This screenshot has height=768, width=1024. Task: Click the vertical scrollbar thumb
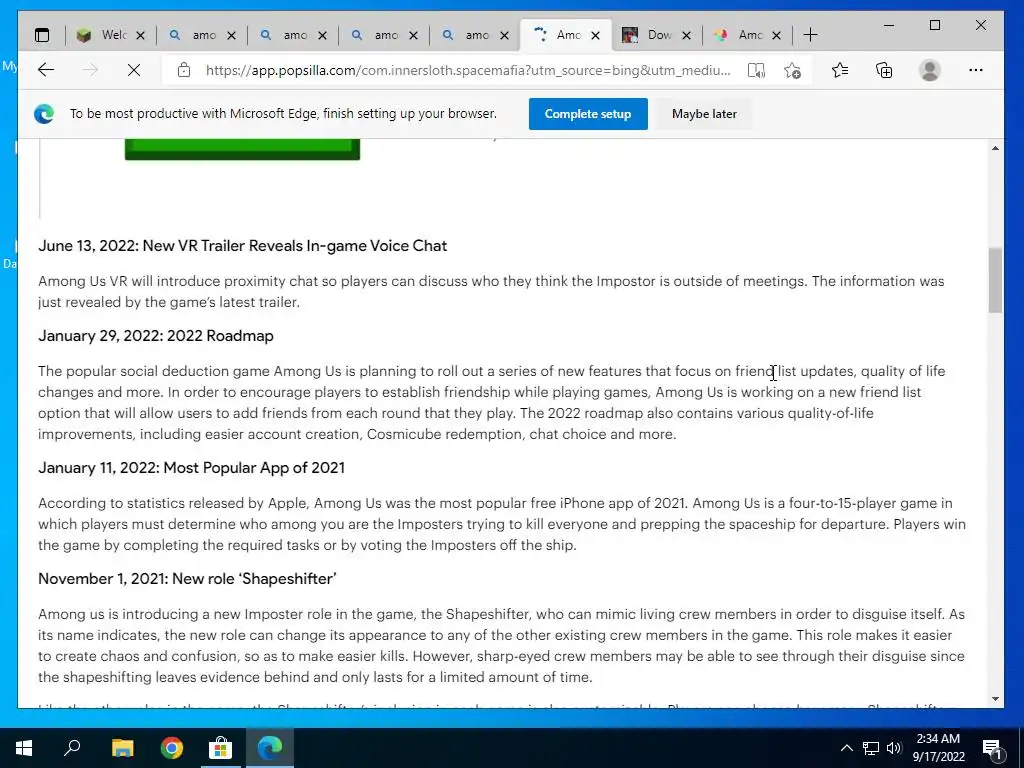click(995, 281)
